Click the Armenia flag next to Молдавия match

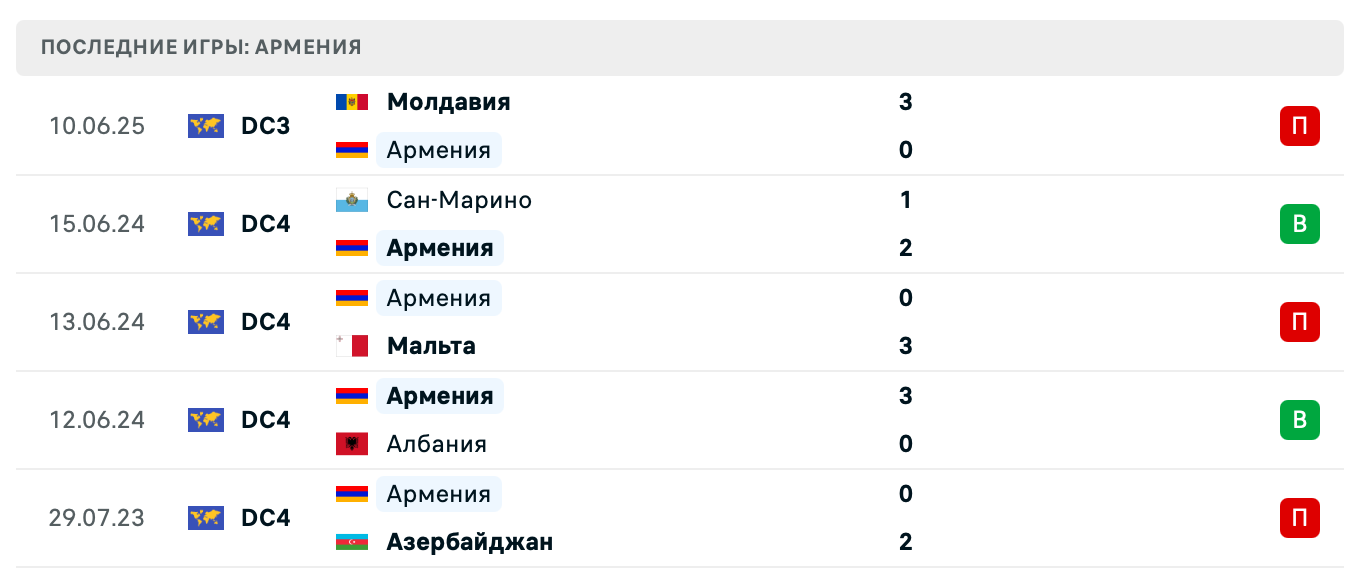tap(352, 150)
